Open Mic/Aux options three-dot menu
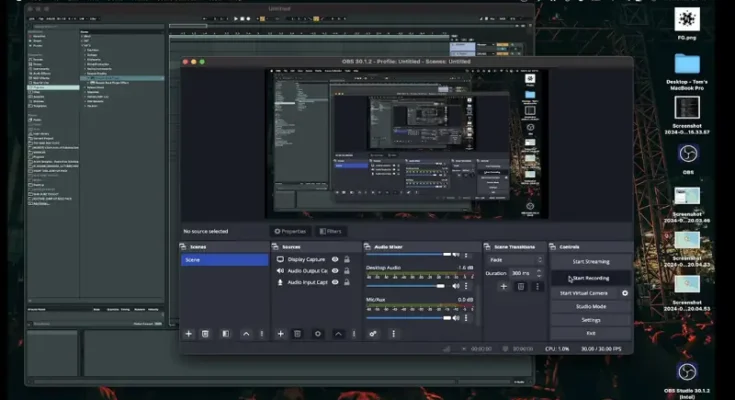The image size is (735, 400). point(468,317)
